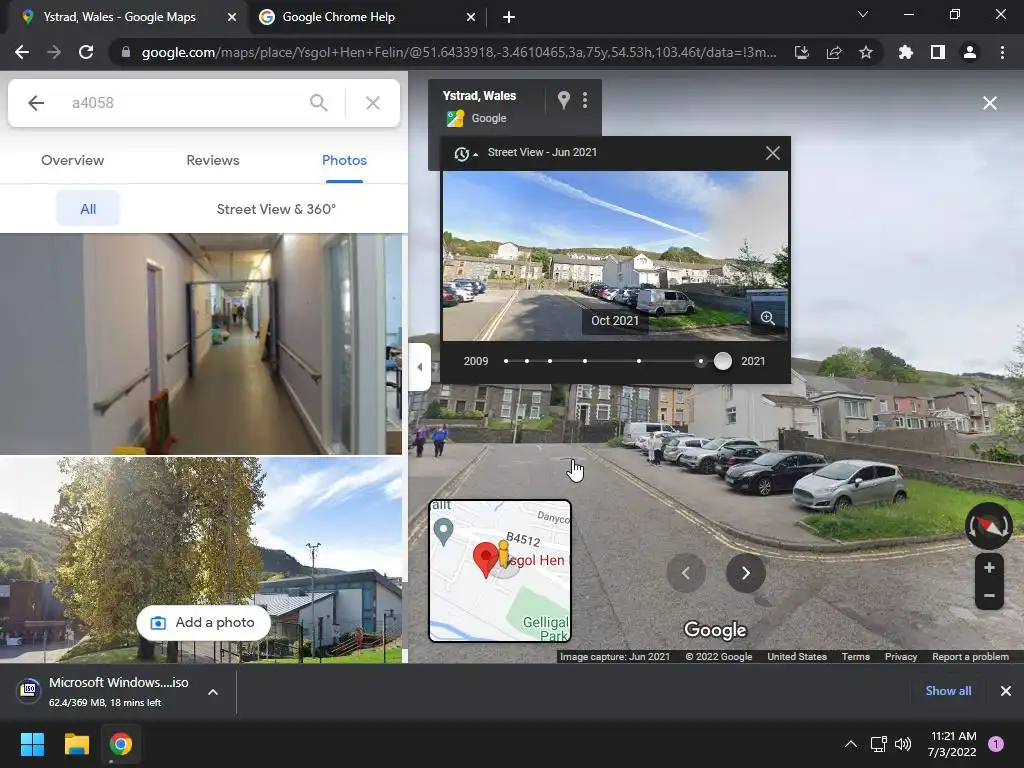Open the Windows Start menu
1024x768 pixels.
point(32,744)
